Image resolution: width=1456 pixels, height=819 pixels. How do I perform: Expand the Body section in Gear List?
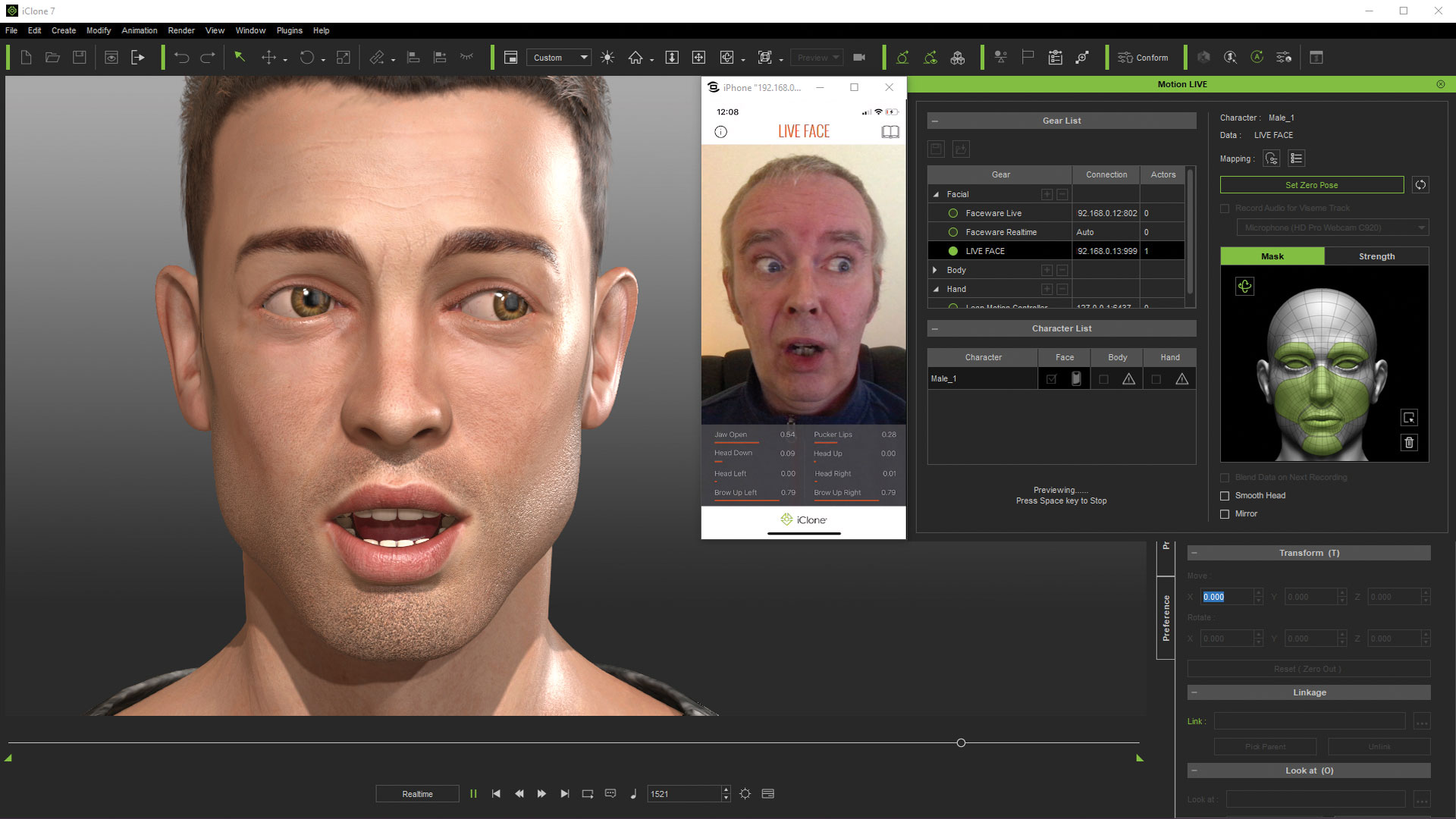tap(936, 269)
